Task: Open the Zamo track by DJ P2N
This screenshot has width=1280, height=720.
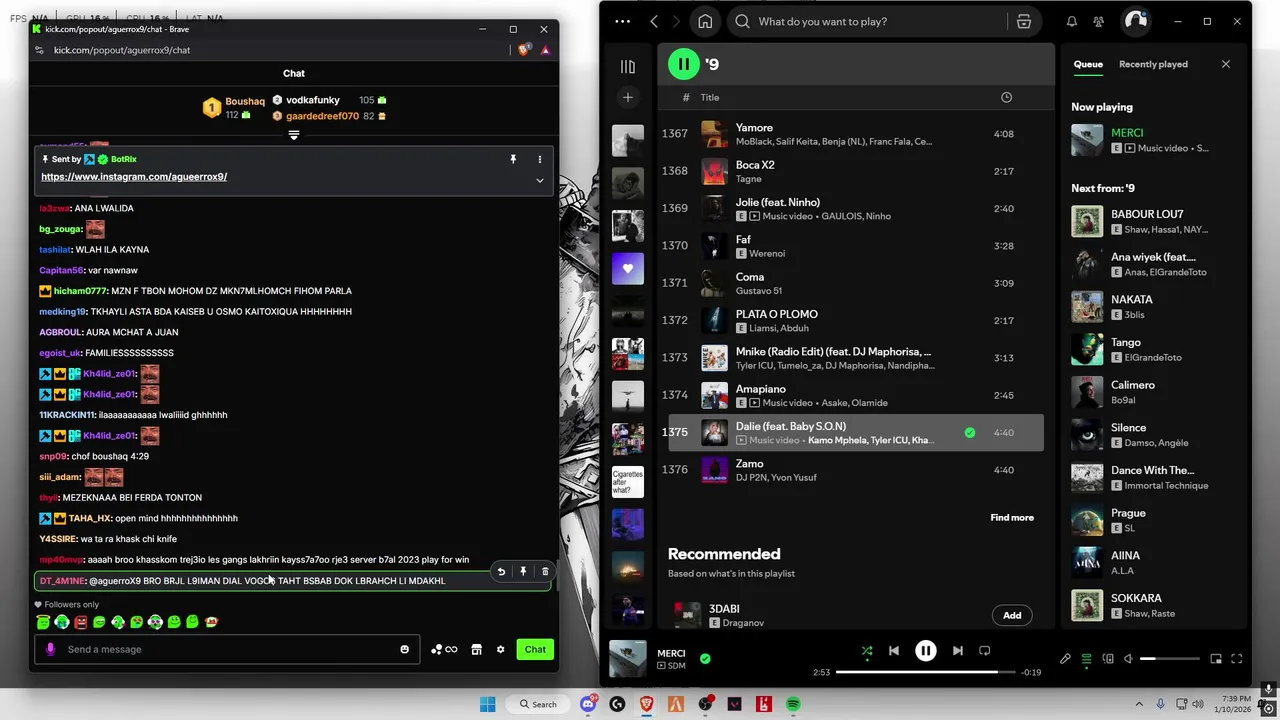Action: pyautogui.click(x=856, y=470)
